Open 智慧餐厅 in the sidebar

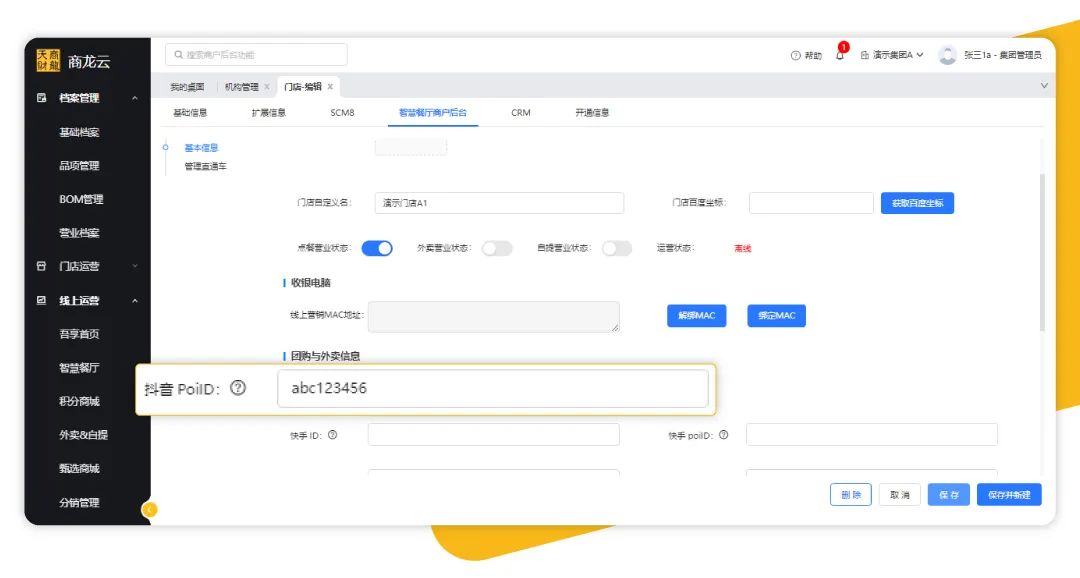pos(79,368)
